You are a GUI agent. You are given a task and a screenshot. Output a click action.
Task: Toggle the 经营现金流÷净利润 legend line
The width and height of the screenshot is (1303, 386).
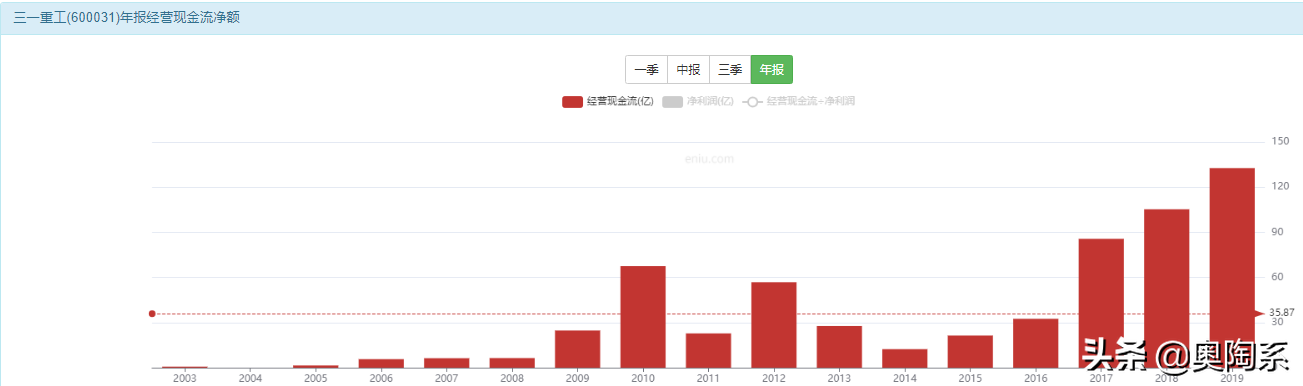coord(799,102)
